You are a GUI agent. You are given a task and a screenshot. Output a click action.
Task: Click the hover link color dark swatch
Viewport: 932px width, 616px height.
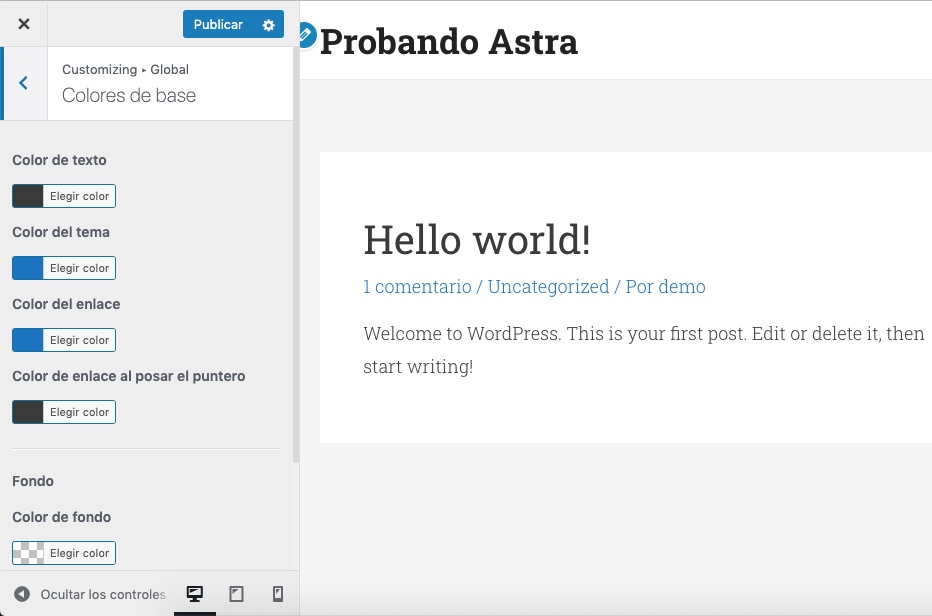28,412
